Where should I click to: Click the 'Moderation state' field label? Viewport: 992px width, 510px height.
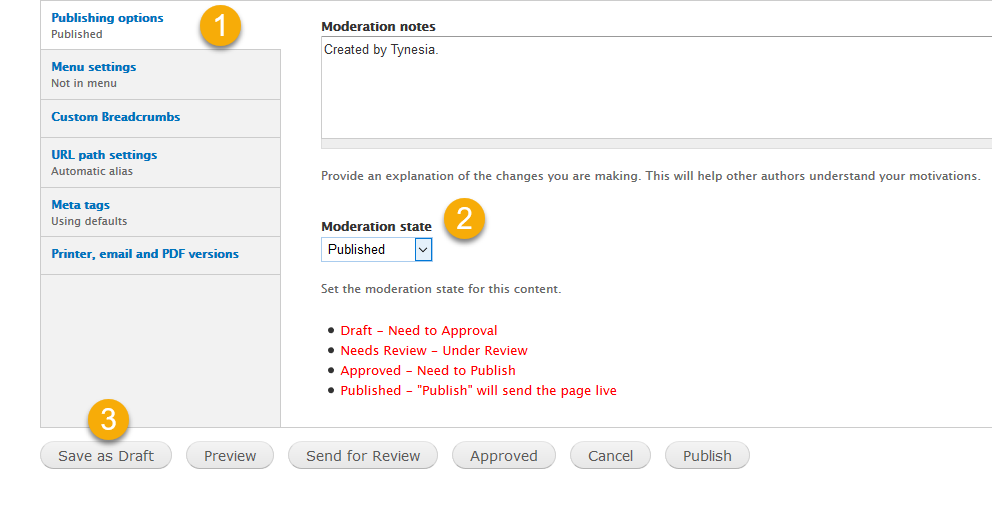click(x=376, y=227)
